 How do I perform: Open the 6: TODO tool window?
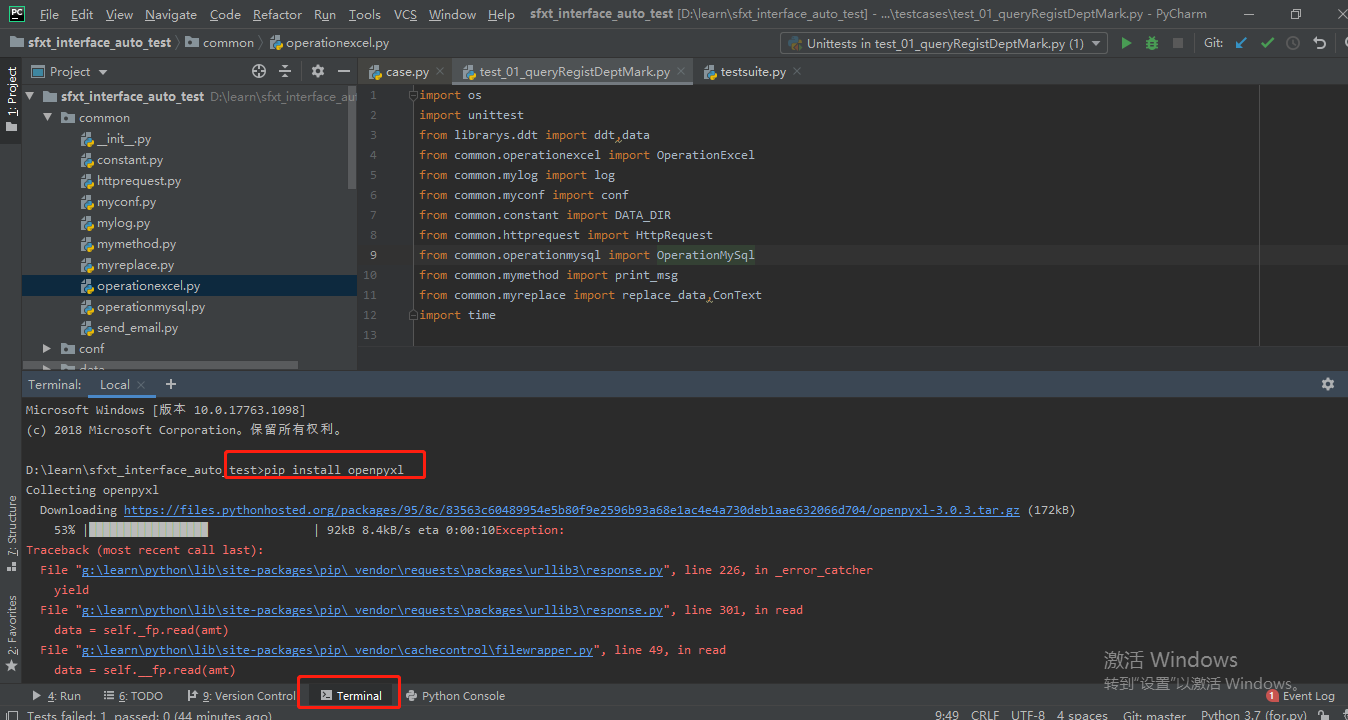[133, 696]
